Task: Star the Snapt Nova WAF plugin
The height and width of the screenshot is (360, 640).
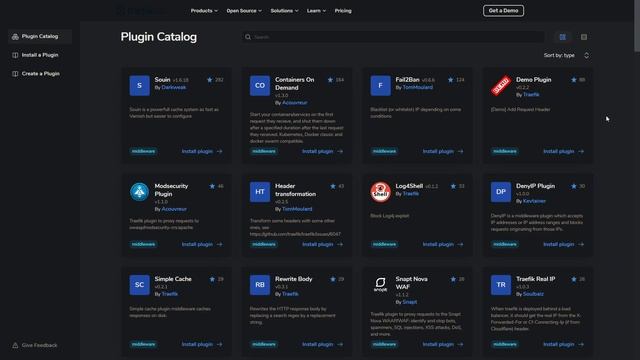Action: click(x=453, y=279)
